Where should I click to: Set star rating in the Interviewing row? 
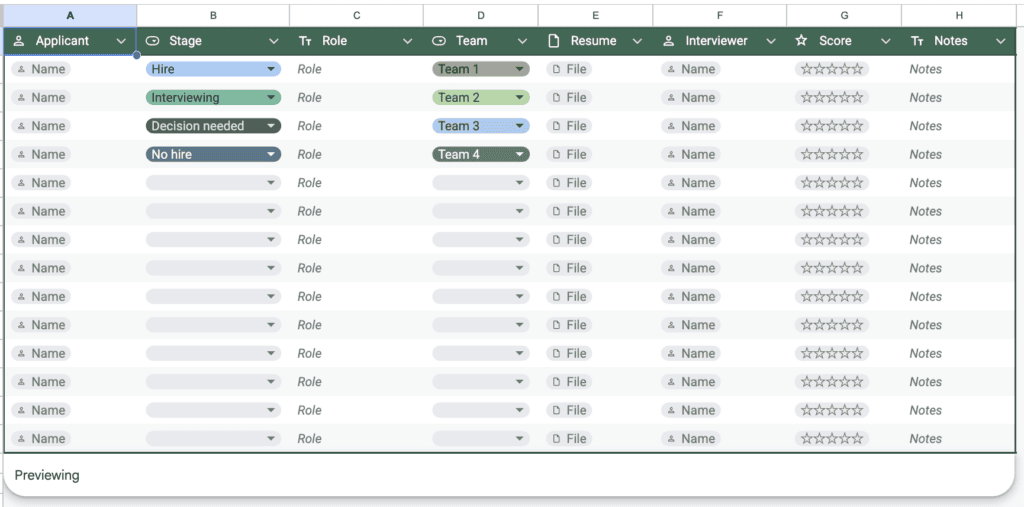(831, 97)
